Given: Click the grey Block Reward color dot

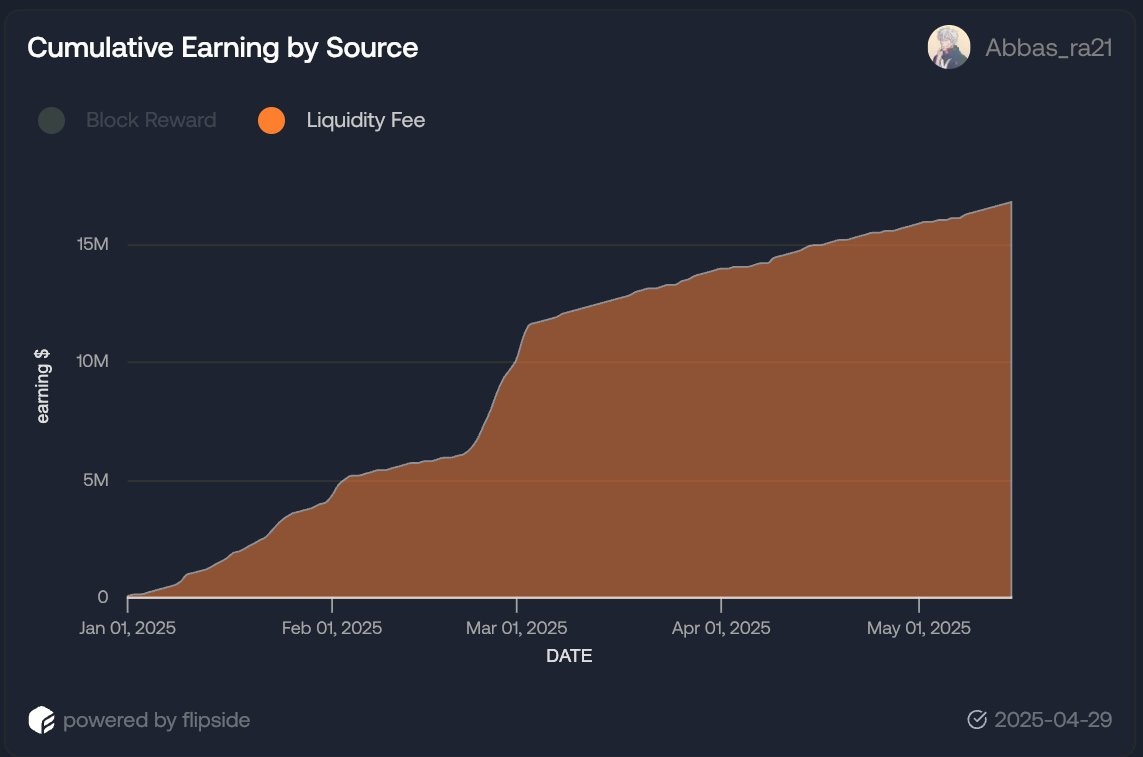Looking at the screenshot, I should (x=52, y=120).
